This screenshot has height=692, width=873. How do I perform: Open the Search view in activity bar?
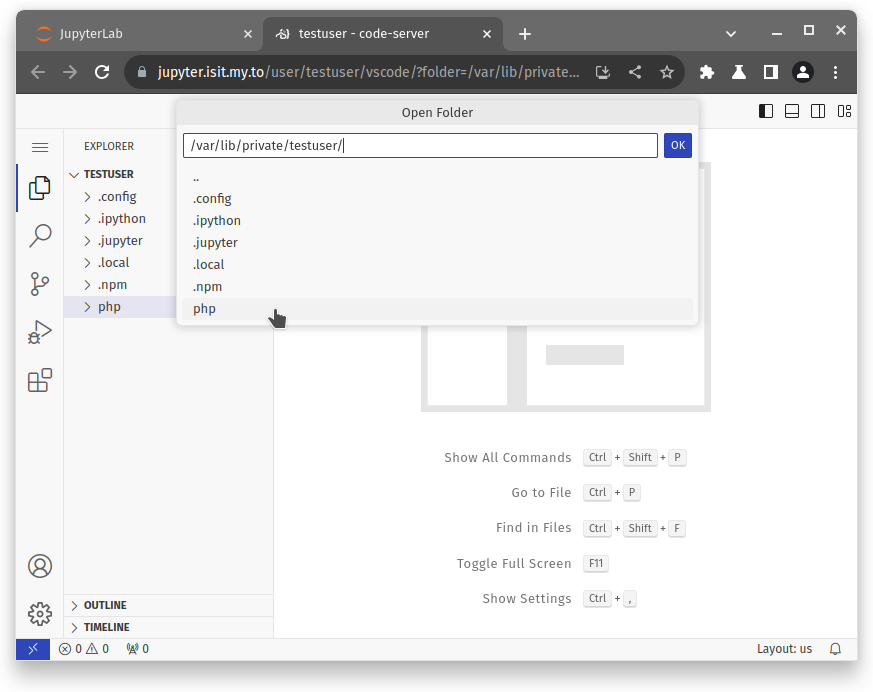pos(40,236)
